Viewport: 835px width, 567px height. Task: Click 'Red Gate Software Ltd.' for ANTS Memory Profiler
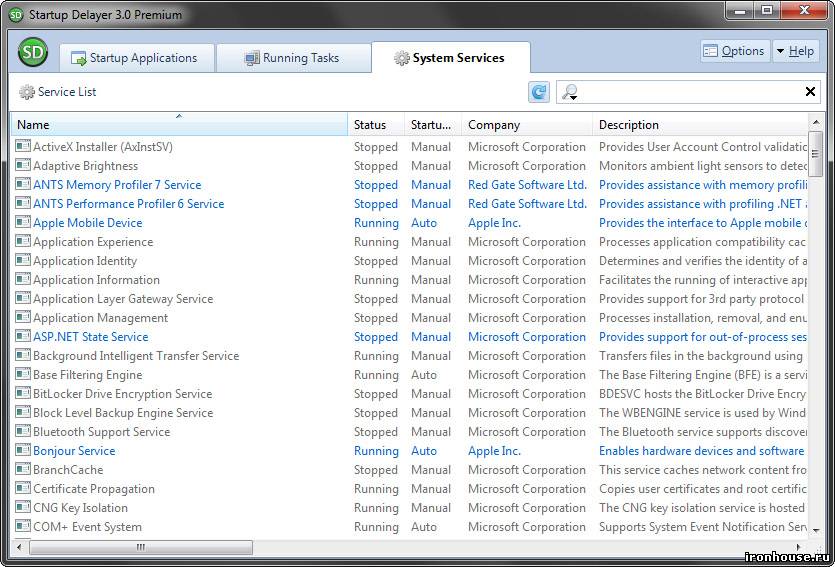527,185
